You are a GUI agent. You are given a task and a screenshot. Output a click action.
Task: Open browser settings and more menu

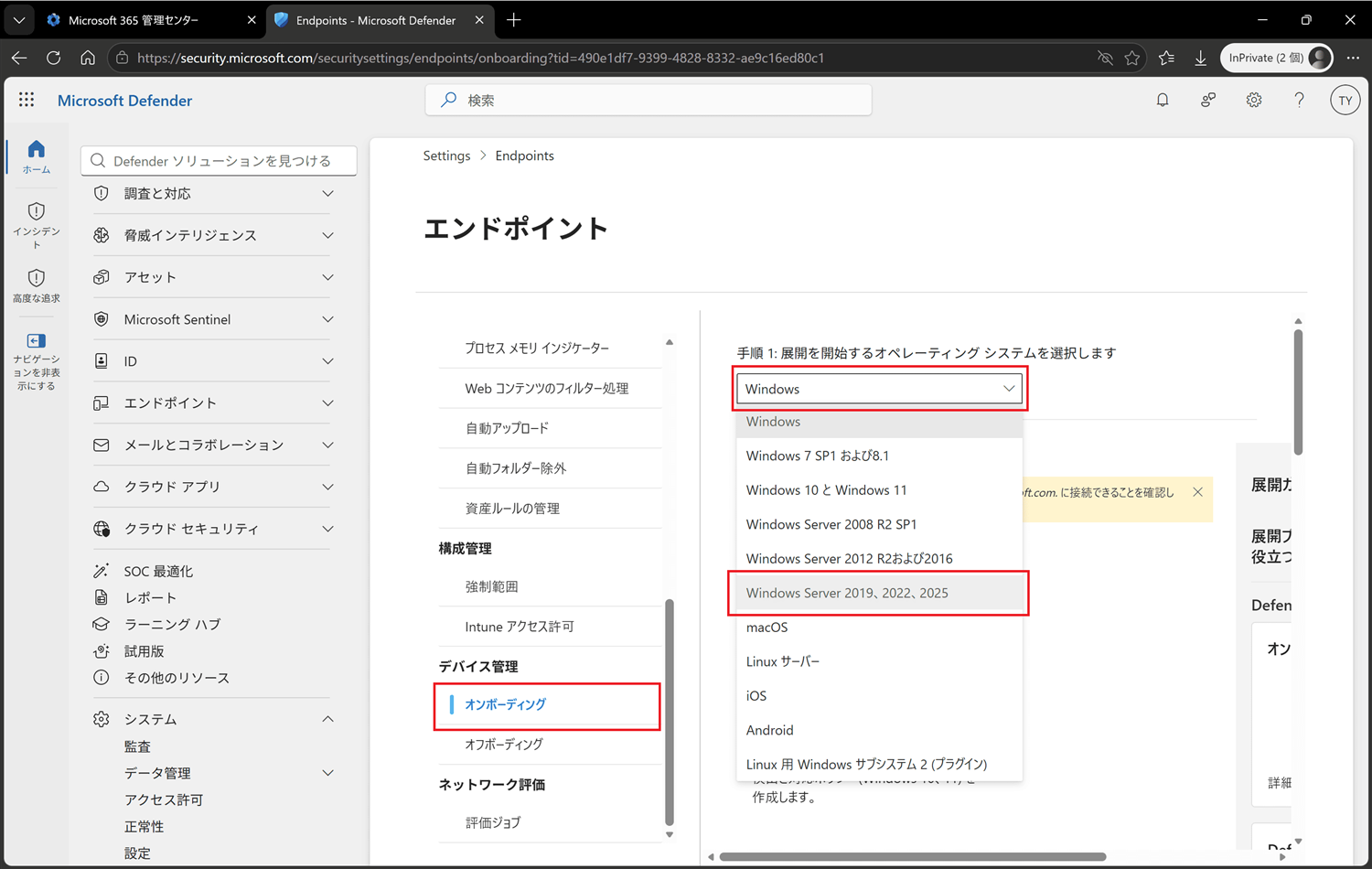[x=1353, y=58]
